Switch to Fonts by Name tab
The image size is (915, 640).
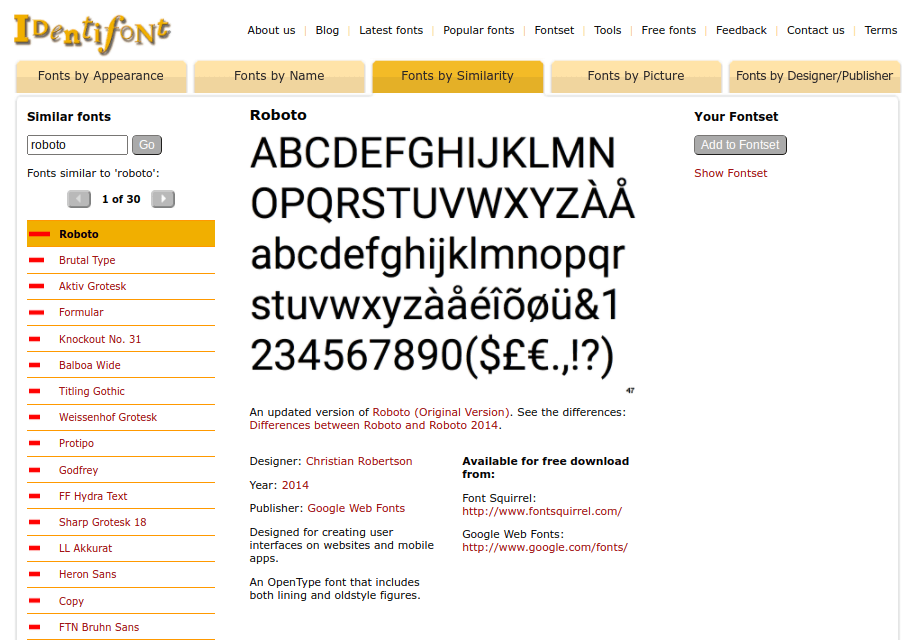tap(279, 76)
